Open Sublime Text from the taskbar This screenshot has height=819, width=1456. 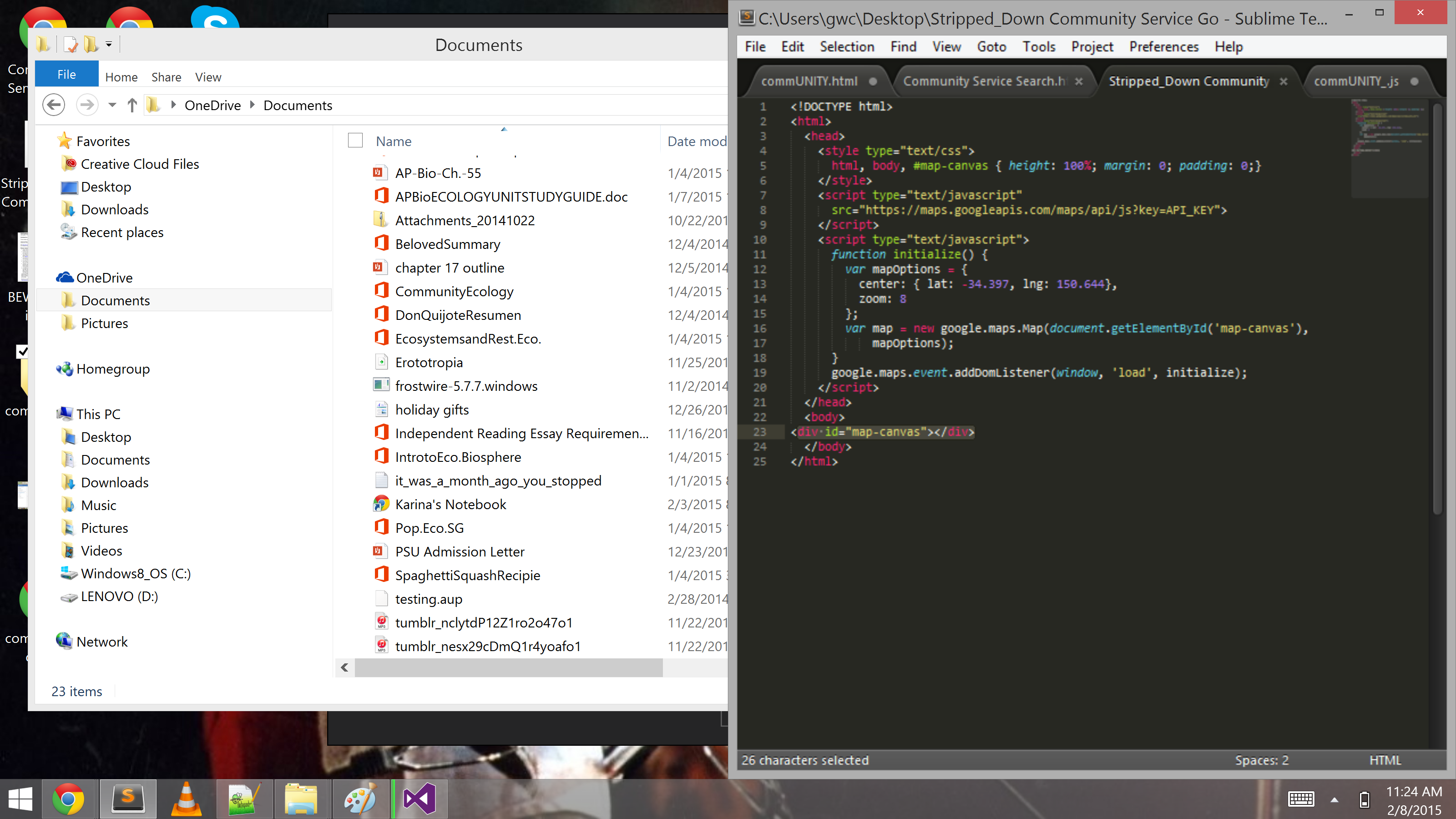128,799
